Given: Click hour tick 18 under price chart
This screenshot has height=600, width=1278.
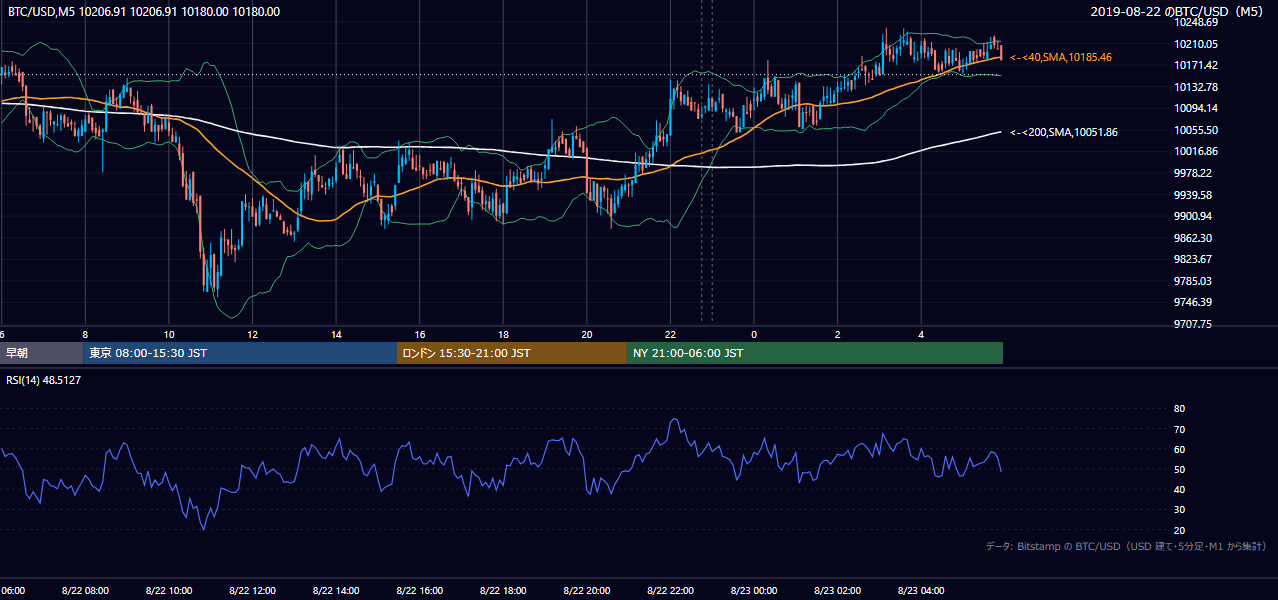Looking at the screenshot, I should 503,334.
